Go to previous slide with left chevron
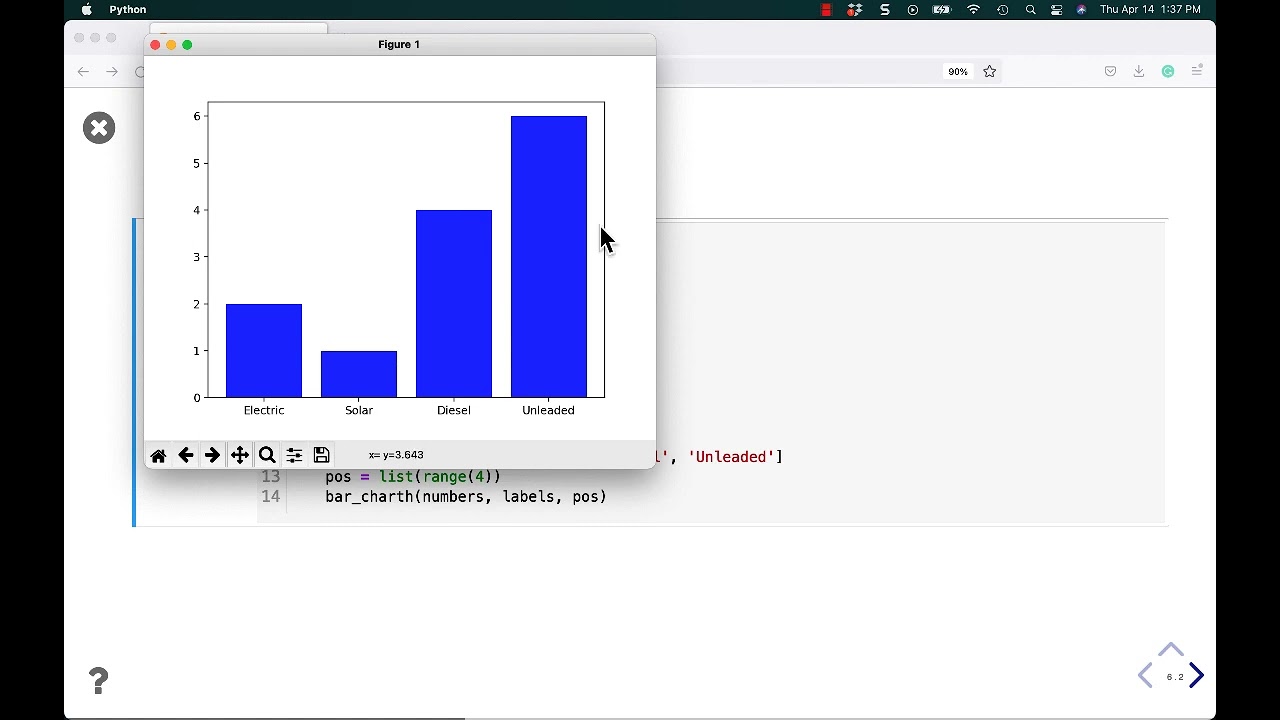This screenshot has width=1280, height=720. [x=1145, y=676]
